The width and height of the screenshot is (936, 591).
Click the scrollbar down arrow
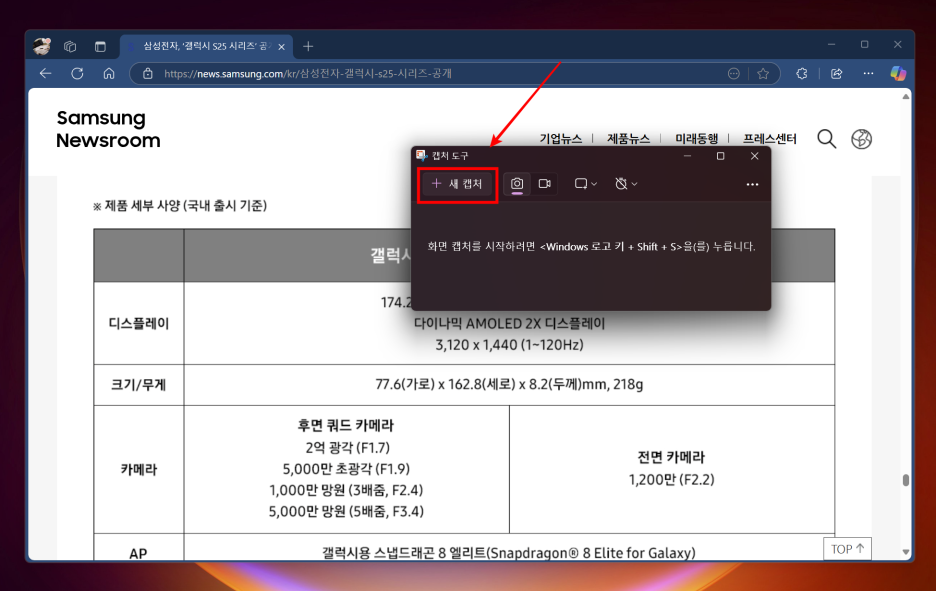pyautogui.click(x=906, y=552)
